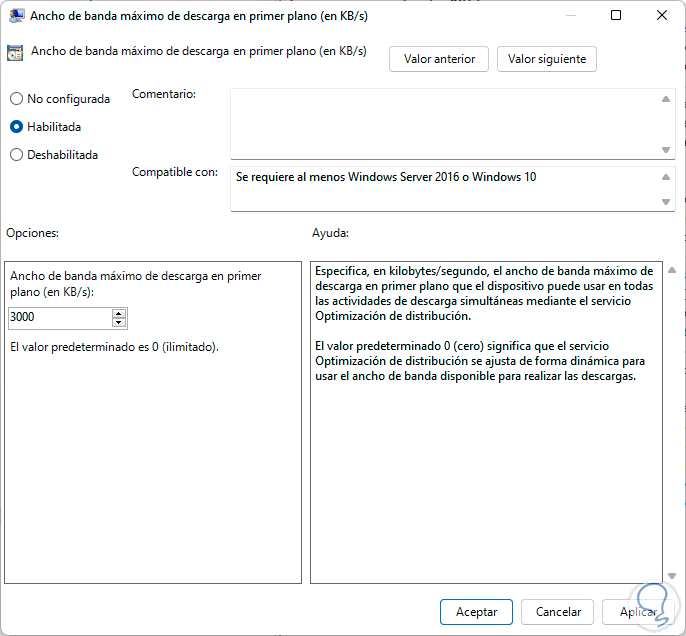Decrease bandwidth with spinner down arrow

pyautogui.click(x=119, y=323)
